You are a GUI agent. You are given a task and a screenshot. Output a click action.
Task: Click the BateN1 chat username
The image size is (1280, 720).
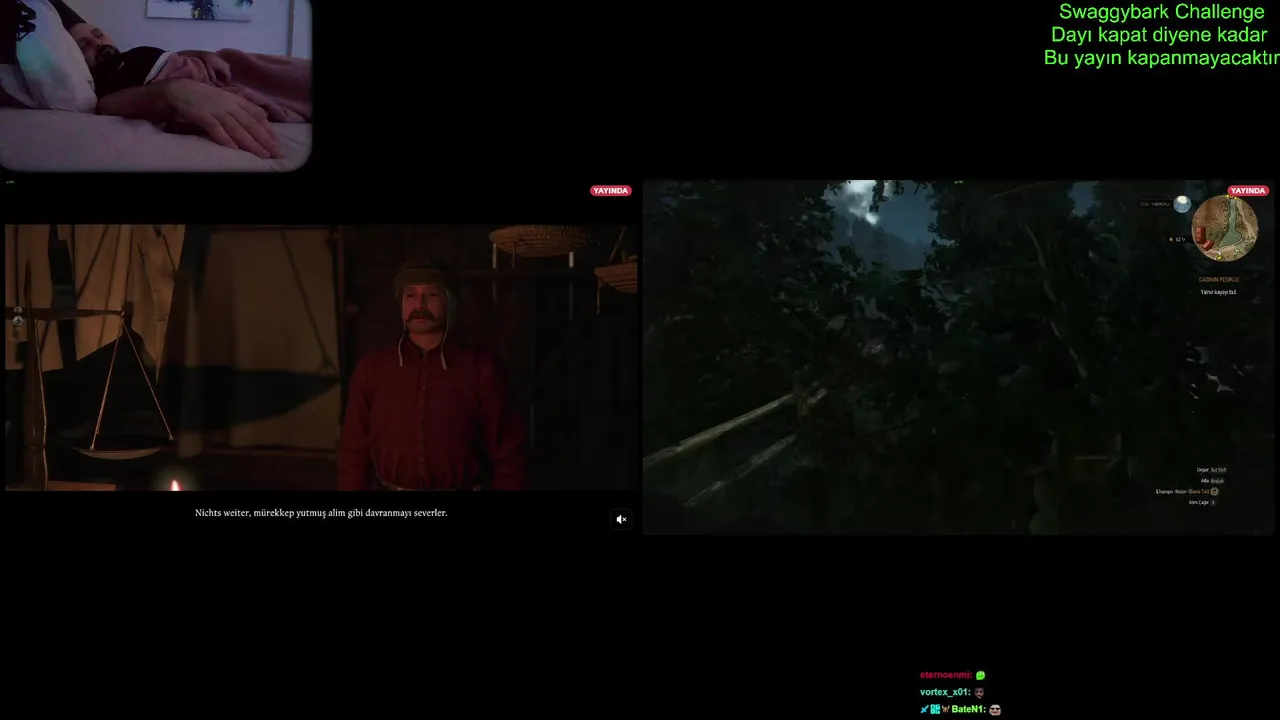coord(968,709)
